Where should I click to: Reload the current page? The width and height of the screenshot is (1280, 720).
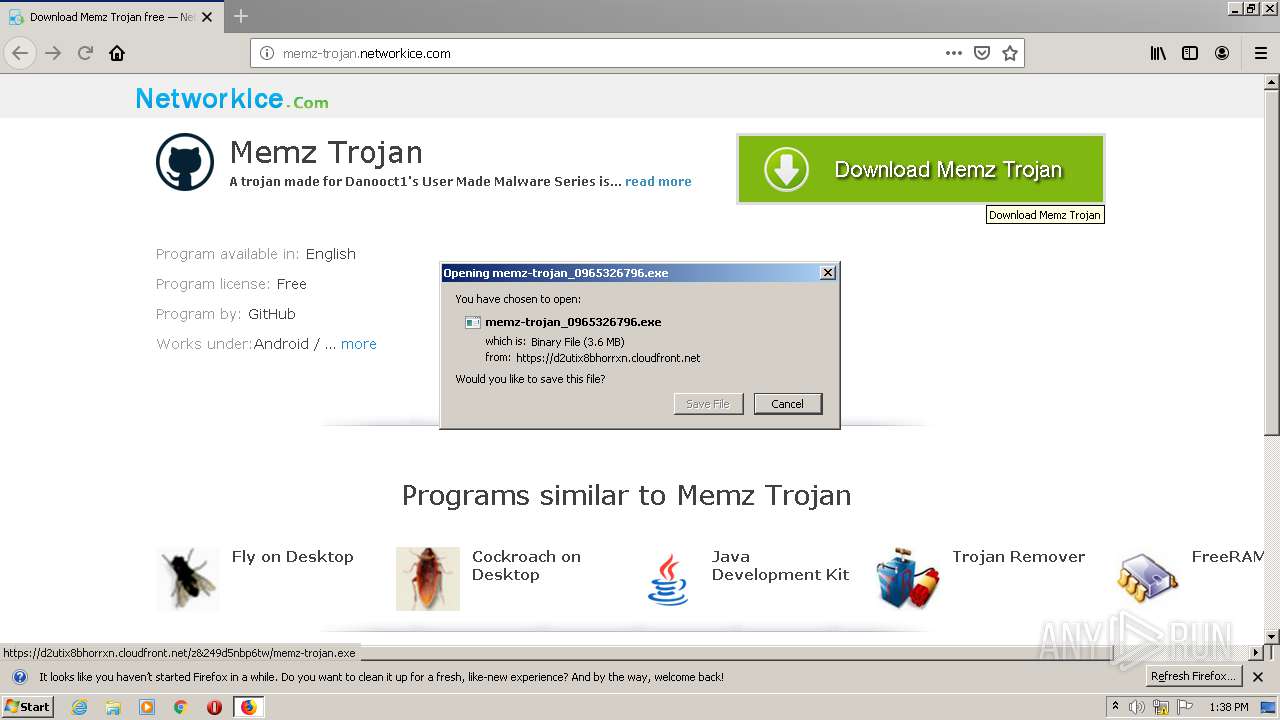[x=85, y=53]
